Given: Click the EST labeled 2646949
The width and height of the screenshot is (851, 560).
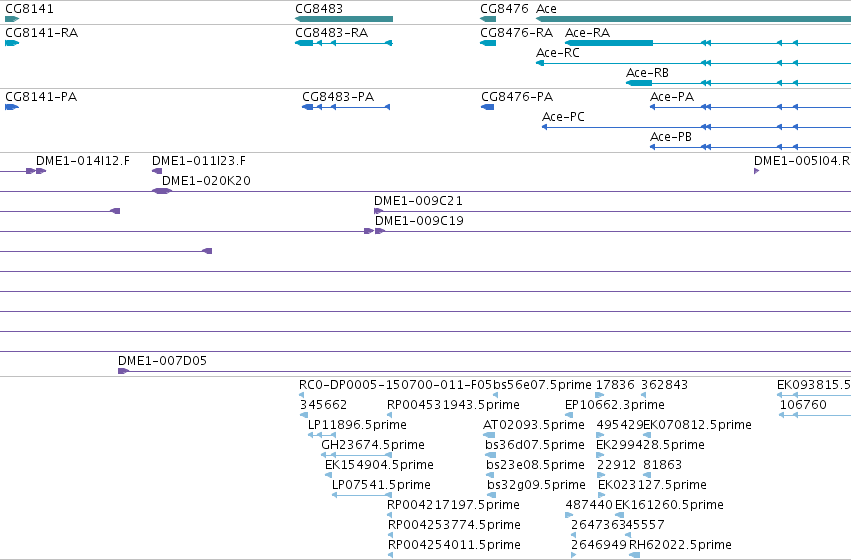Looking at the screenshot, I should pos(599,545).
